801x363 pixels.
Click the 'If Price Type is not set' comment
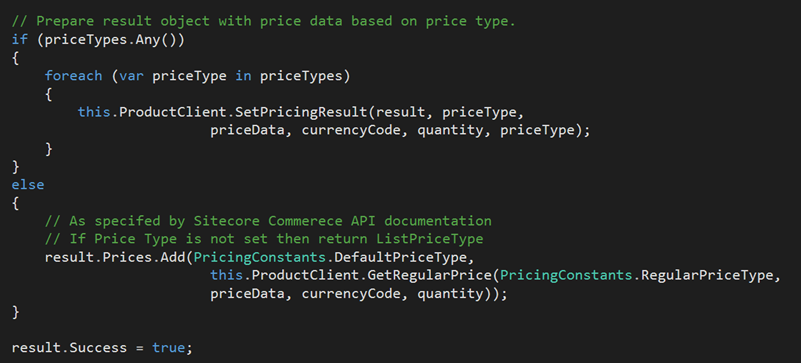click(264, 239)
